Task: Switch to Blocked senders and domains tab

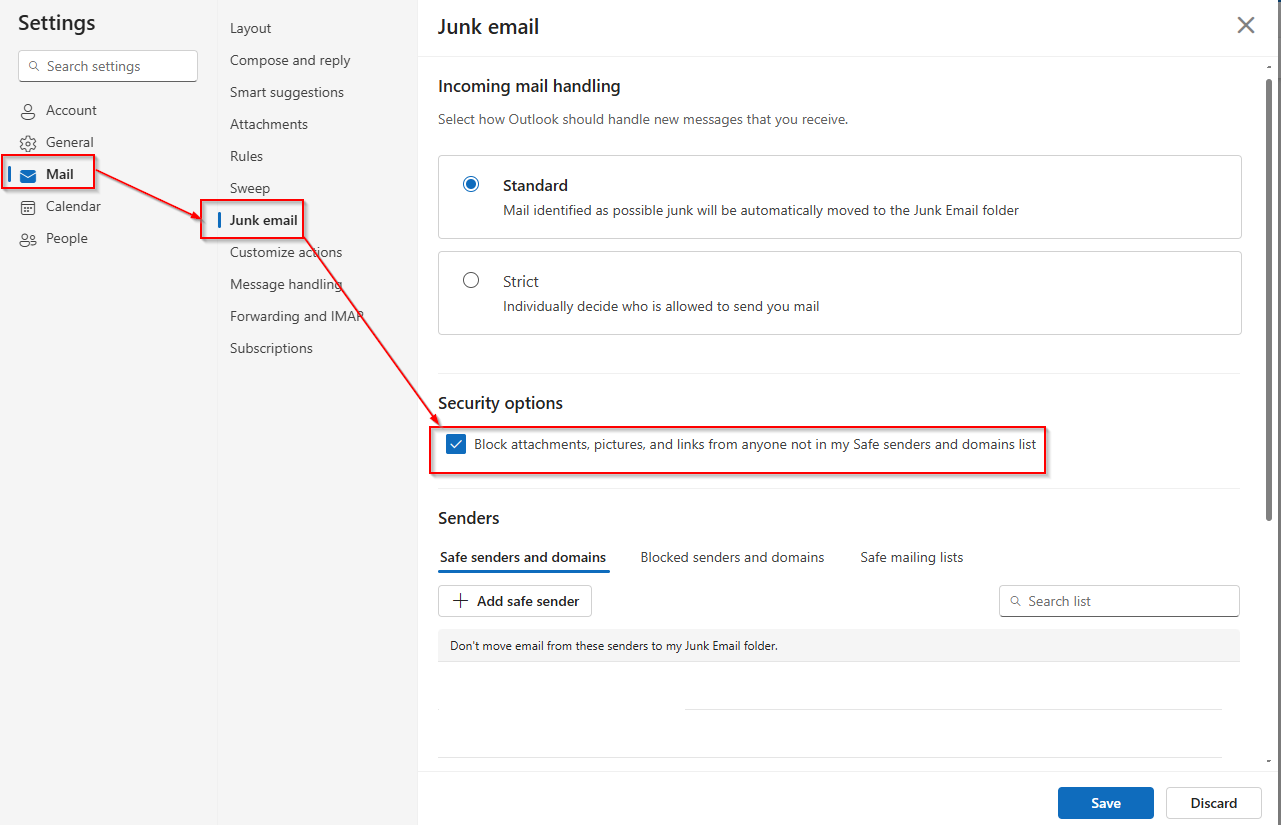Action: [733, 557]
